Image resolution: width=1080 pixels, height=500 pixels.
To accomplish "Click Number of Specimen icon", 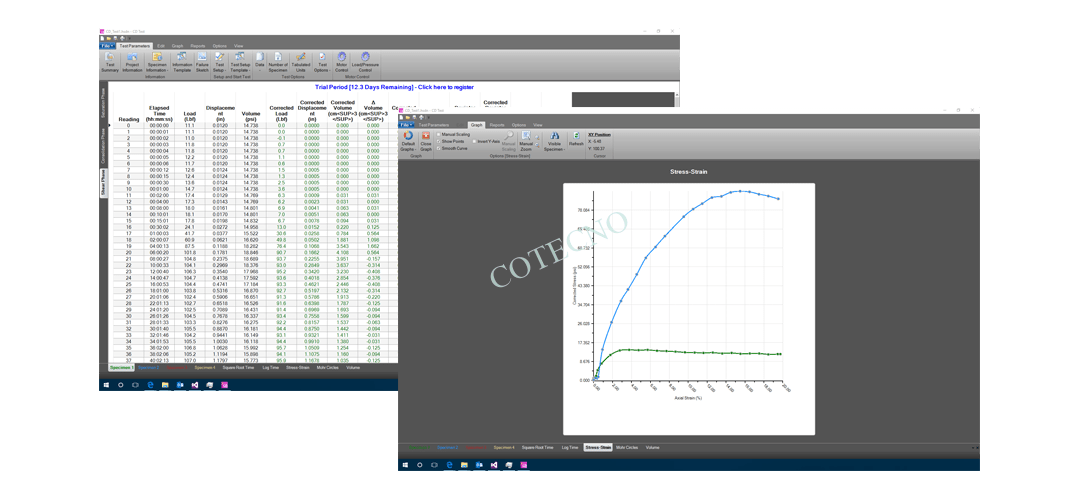I will 277,62.
